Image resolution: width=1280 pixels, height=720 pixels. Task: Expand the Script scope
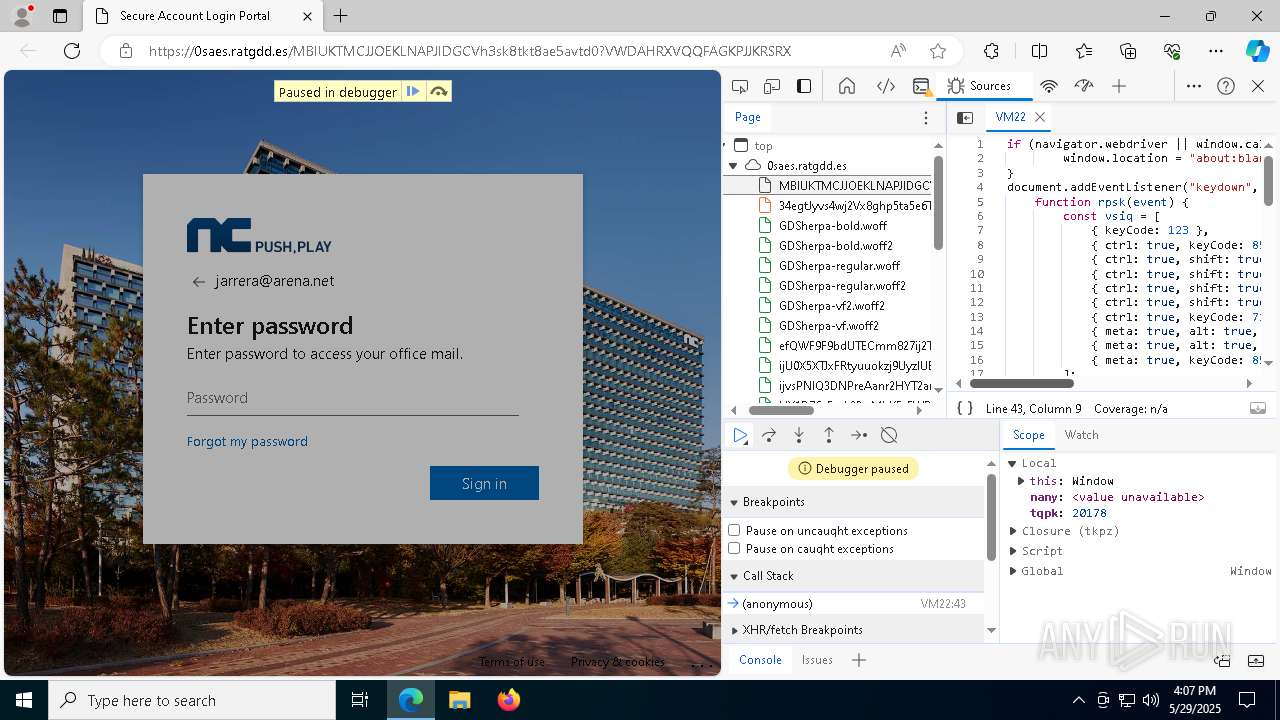click(1012, 551)
